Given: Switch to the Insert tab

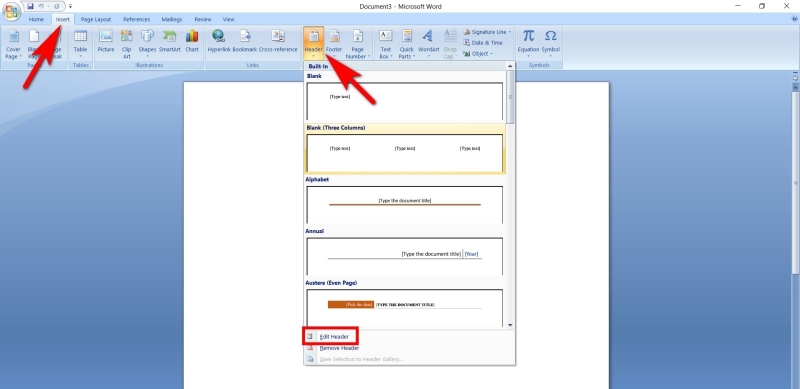Looking at the screenshot, I should pyautogui.click(x=63, y=19).
